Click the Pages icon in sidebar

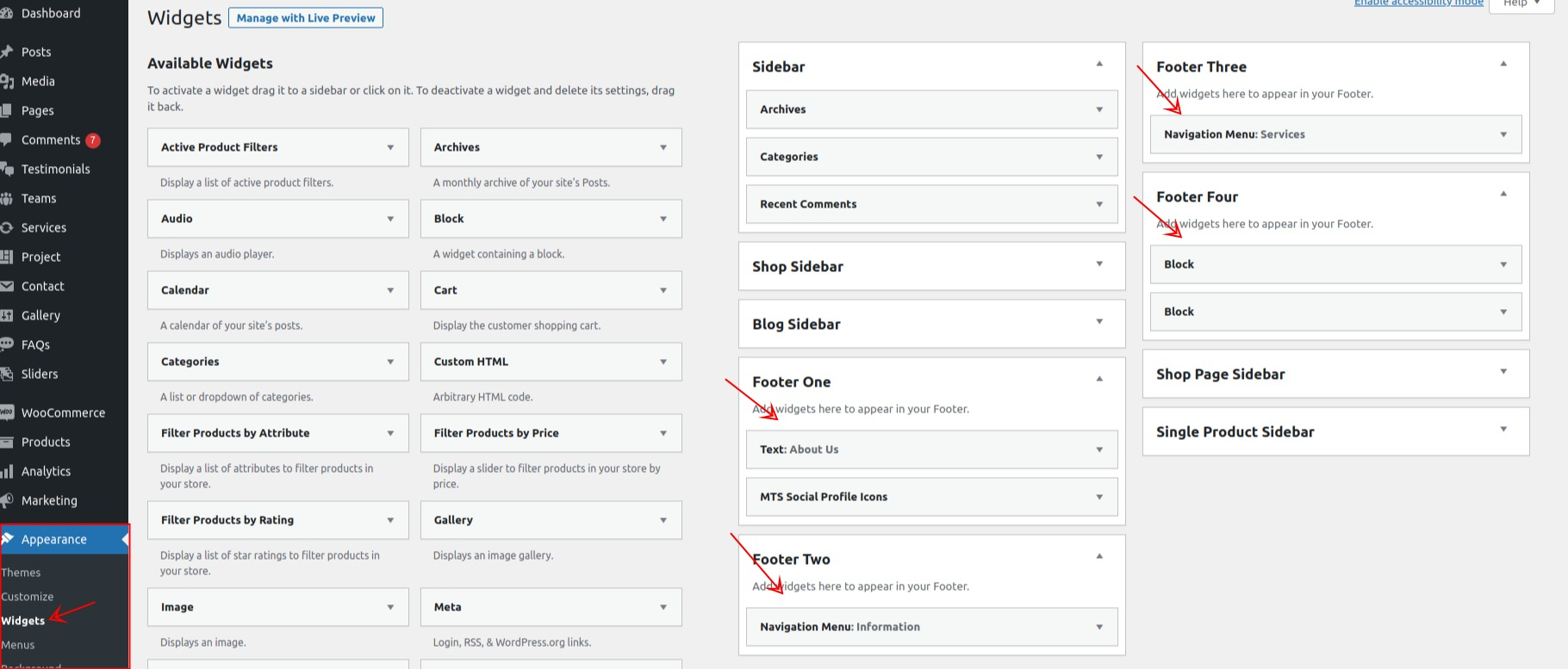coord(7,110)
